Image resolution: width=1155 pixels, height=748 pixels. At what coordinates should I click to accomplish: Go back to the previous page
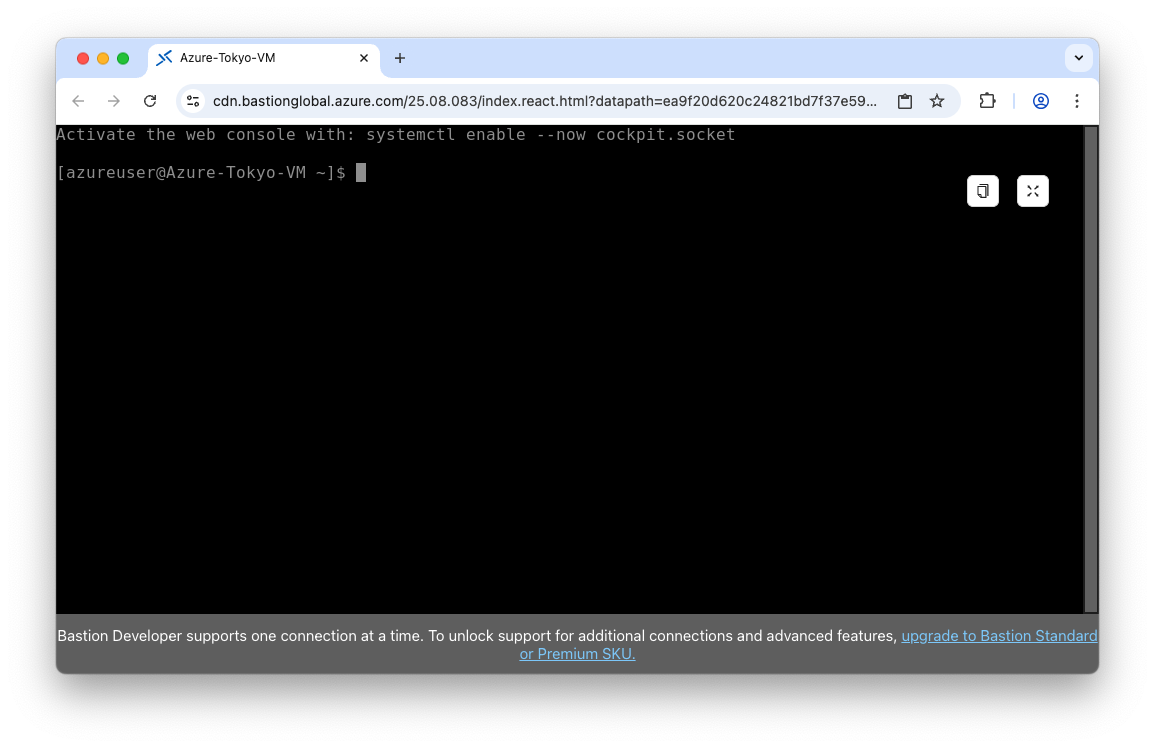click(x=79, y=101)
